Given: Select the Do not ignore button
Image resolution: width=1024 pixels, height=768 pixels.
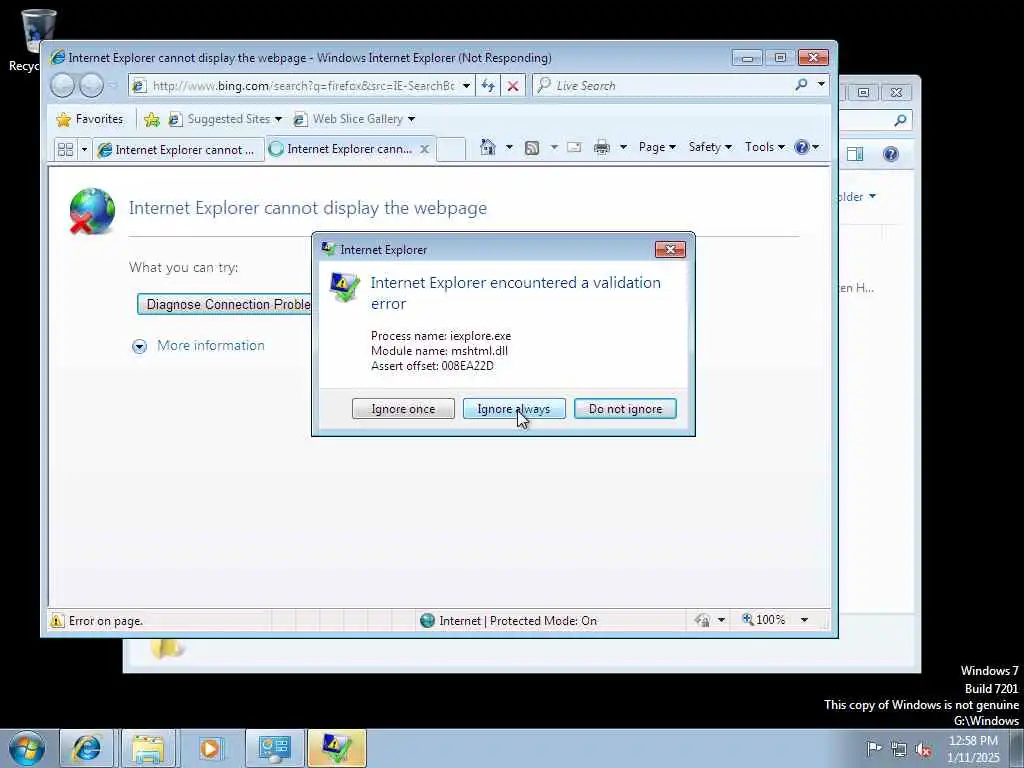Looking at the screenshot, I should (x=625, y=409).
